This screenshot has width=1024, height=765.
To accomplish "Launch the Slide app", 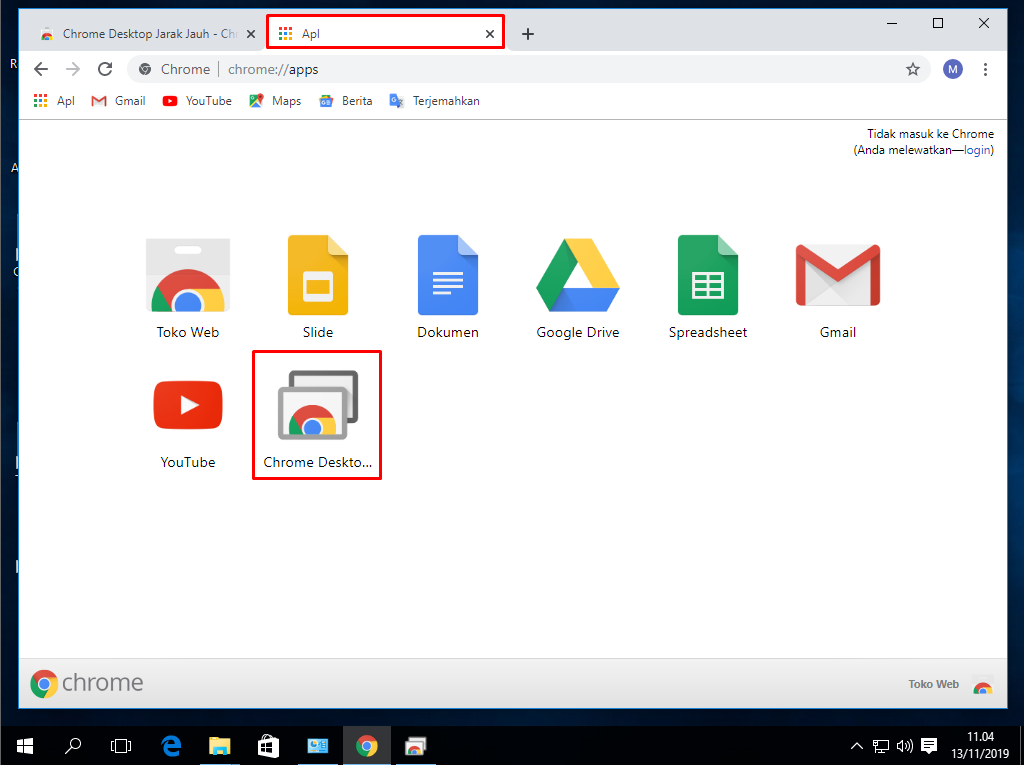I will (x=318, y=275).
